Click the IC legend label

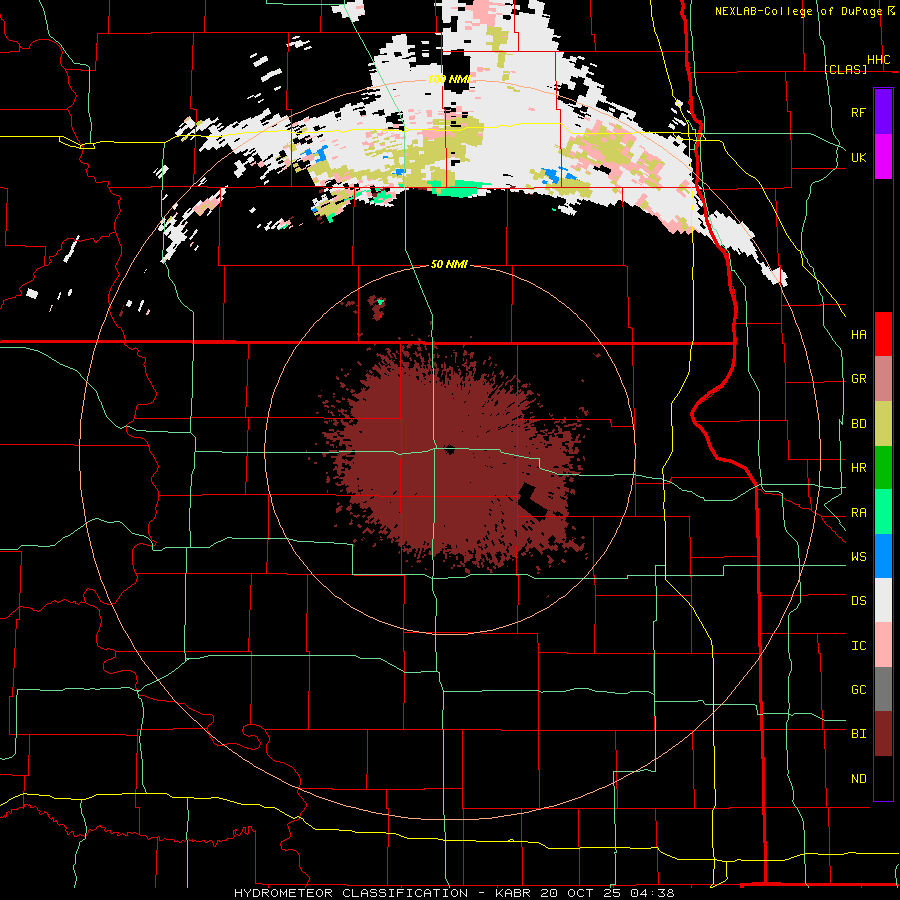[x=858, y=646]
